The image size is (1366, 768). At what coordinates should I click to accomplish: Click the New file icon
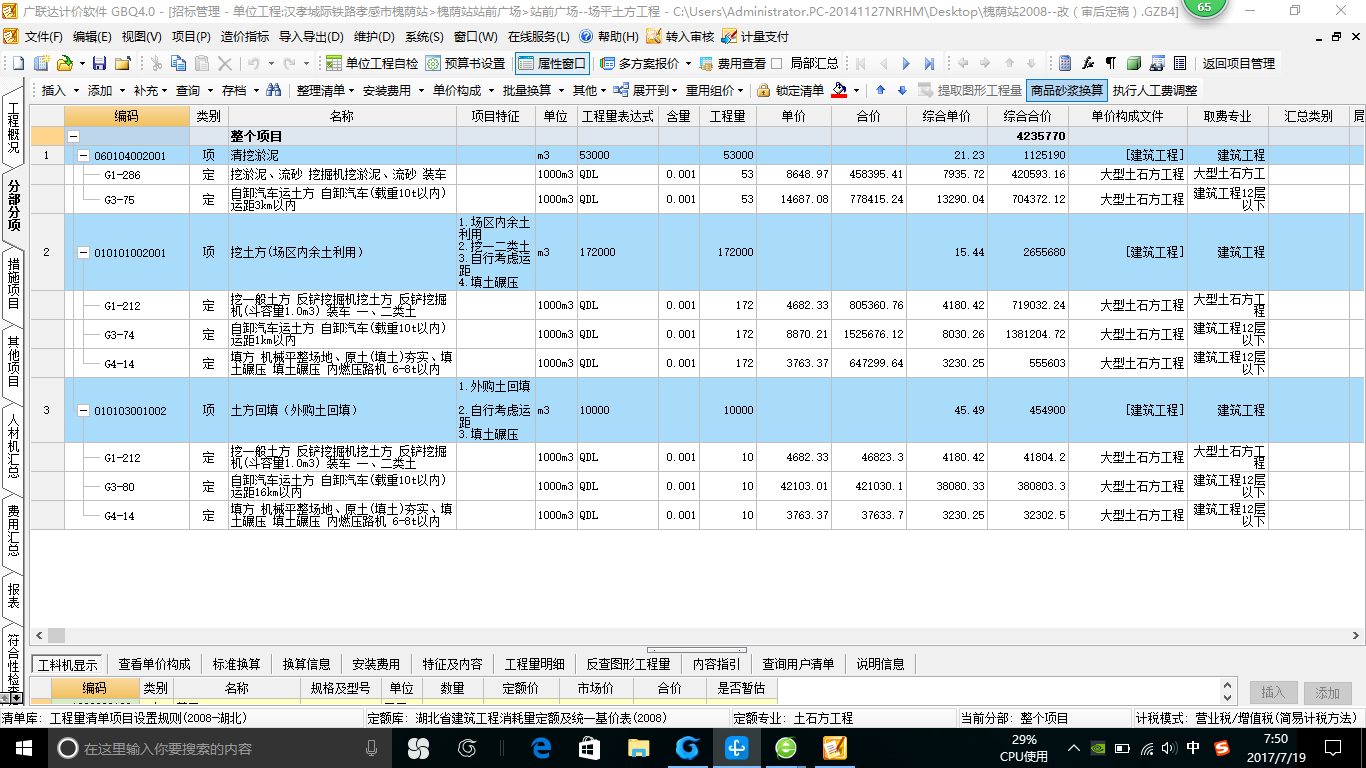[18, 63]
